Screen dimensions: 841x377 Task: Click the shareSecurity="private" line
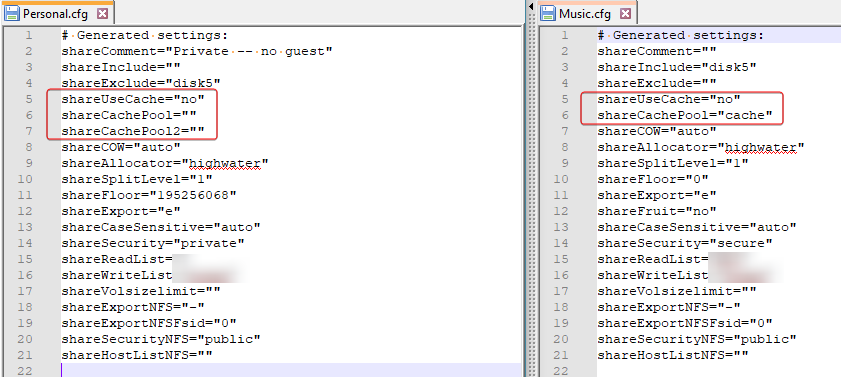(153, 243)
